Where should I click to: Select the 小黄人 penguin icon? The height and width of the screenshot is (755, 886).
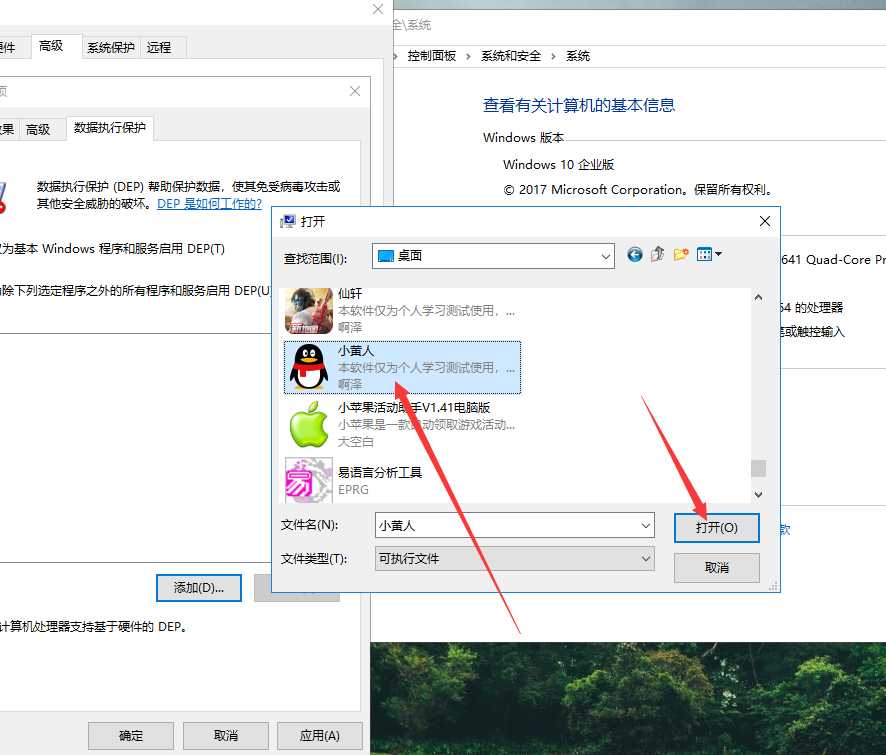pyautogui.click(x=309, y=367)
